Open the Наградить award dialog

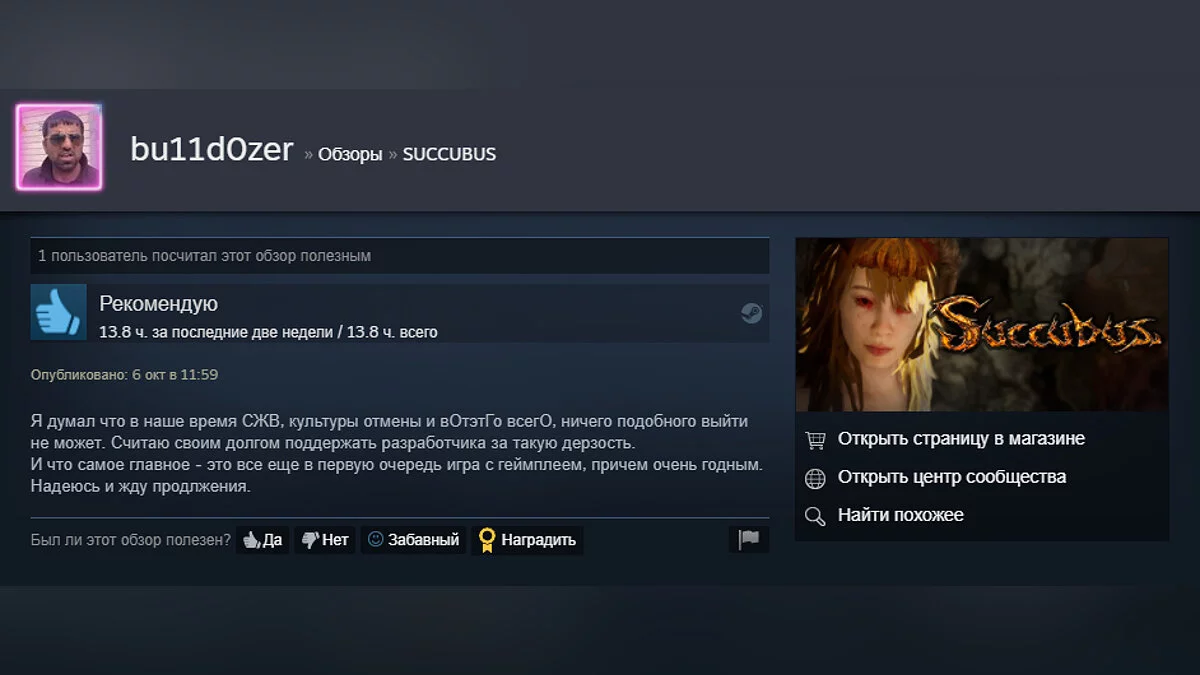(528, 540)
